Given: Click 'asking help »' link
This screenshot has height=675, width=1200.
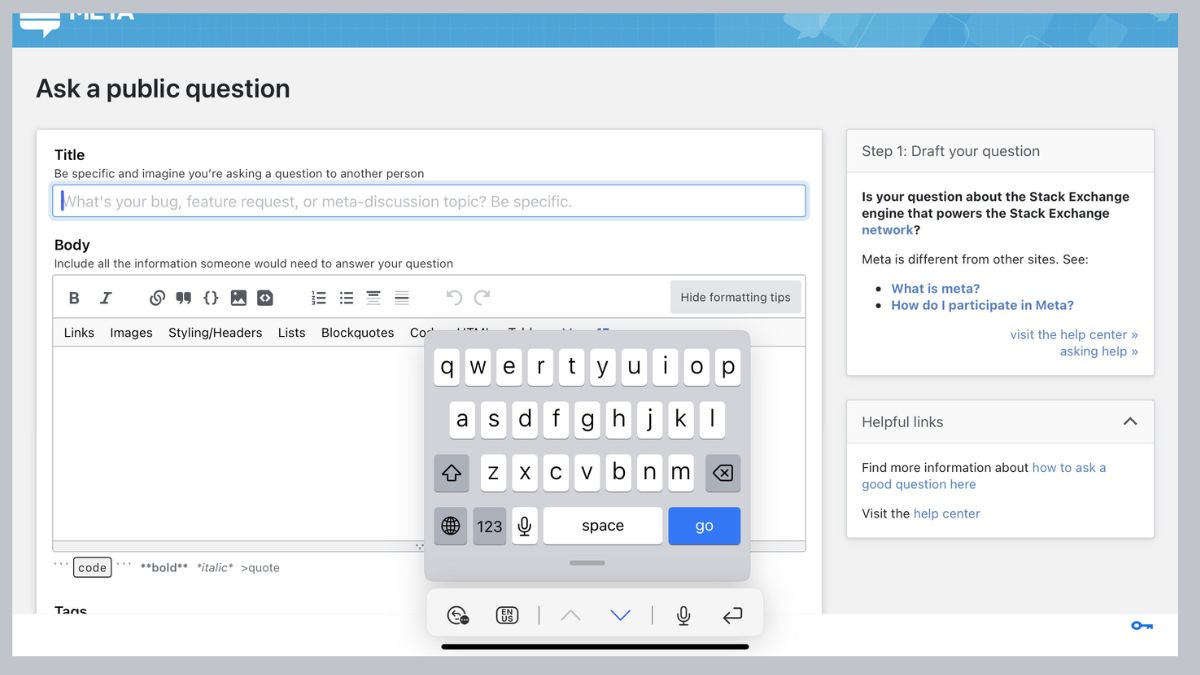Looking at the screenshot, I should (x=1099, y=352).
